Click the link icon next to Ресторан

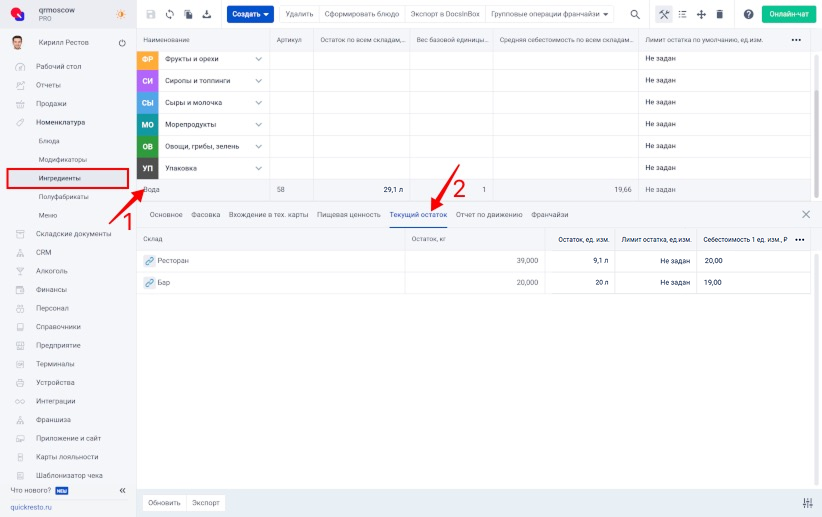[149, 260]
